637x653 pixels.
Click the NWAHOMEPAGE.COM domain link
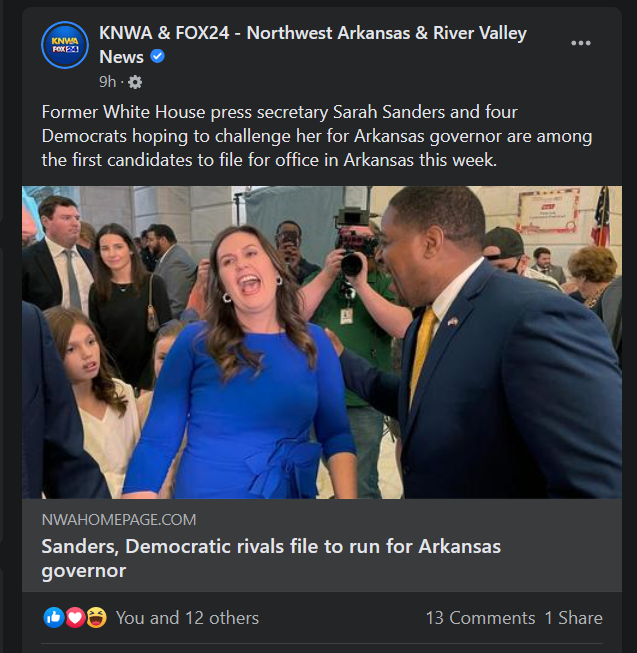[119, 520]
